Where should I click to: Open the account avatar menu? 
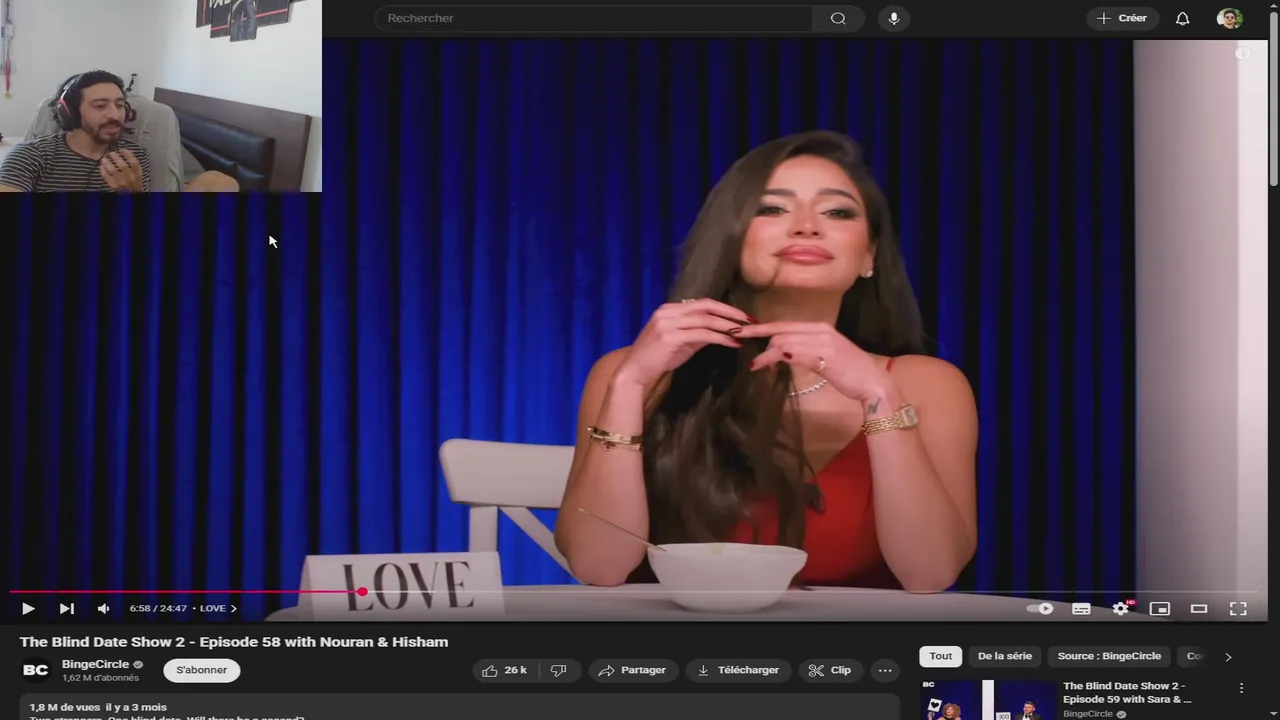click(x=1230, y=18)
